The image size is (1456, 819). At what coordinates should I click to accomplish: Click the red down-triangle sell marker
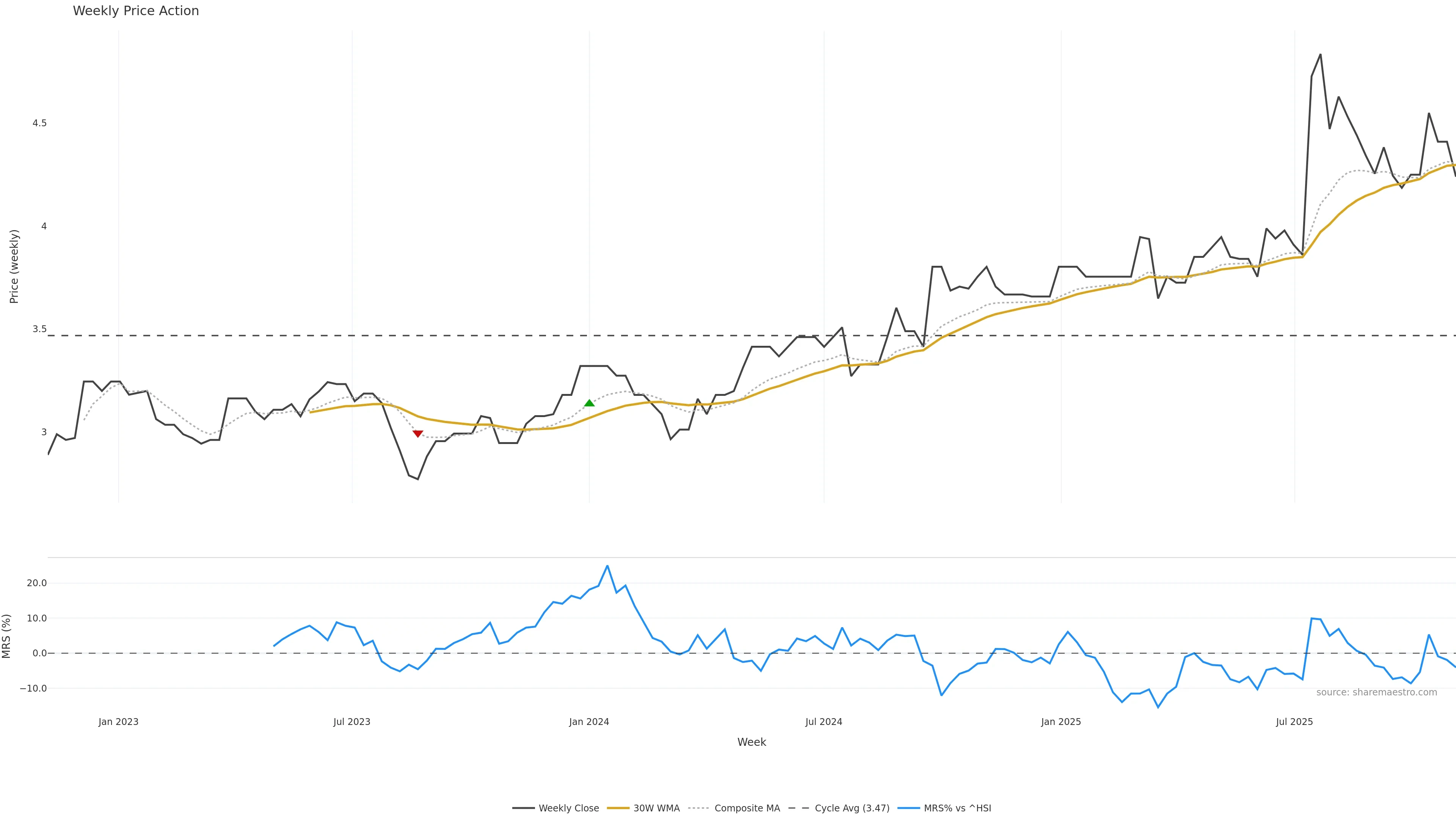tap(418, 433)
